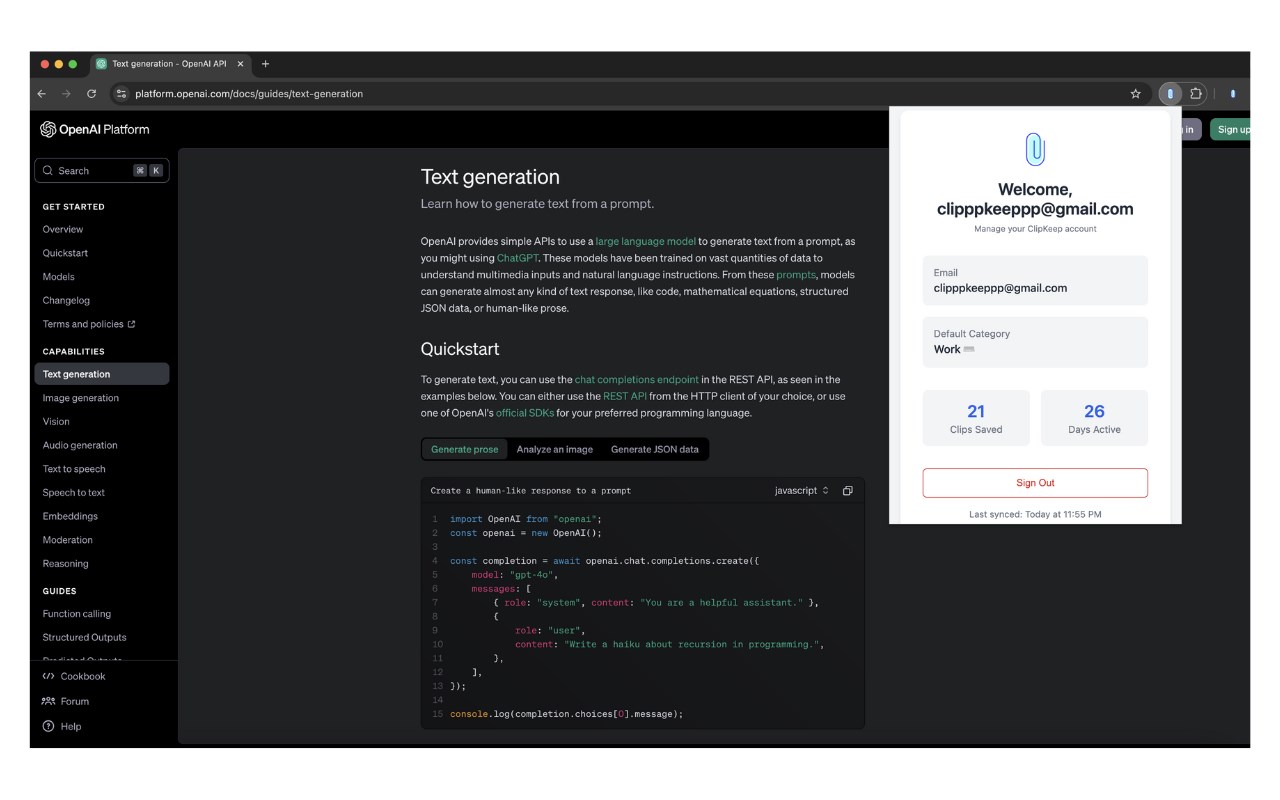This screenshot has width=1280, height=800.
Task: Reload the page
Action: coord(91,94)
